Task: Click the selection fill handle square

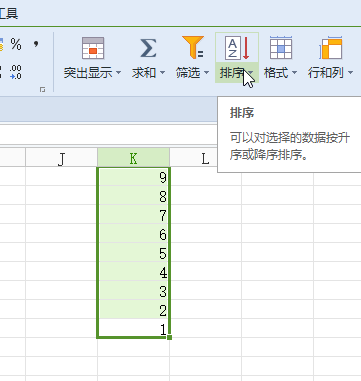Action: pos(170,337)
